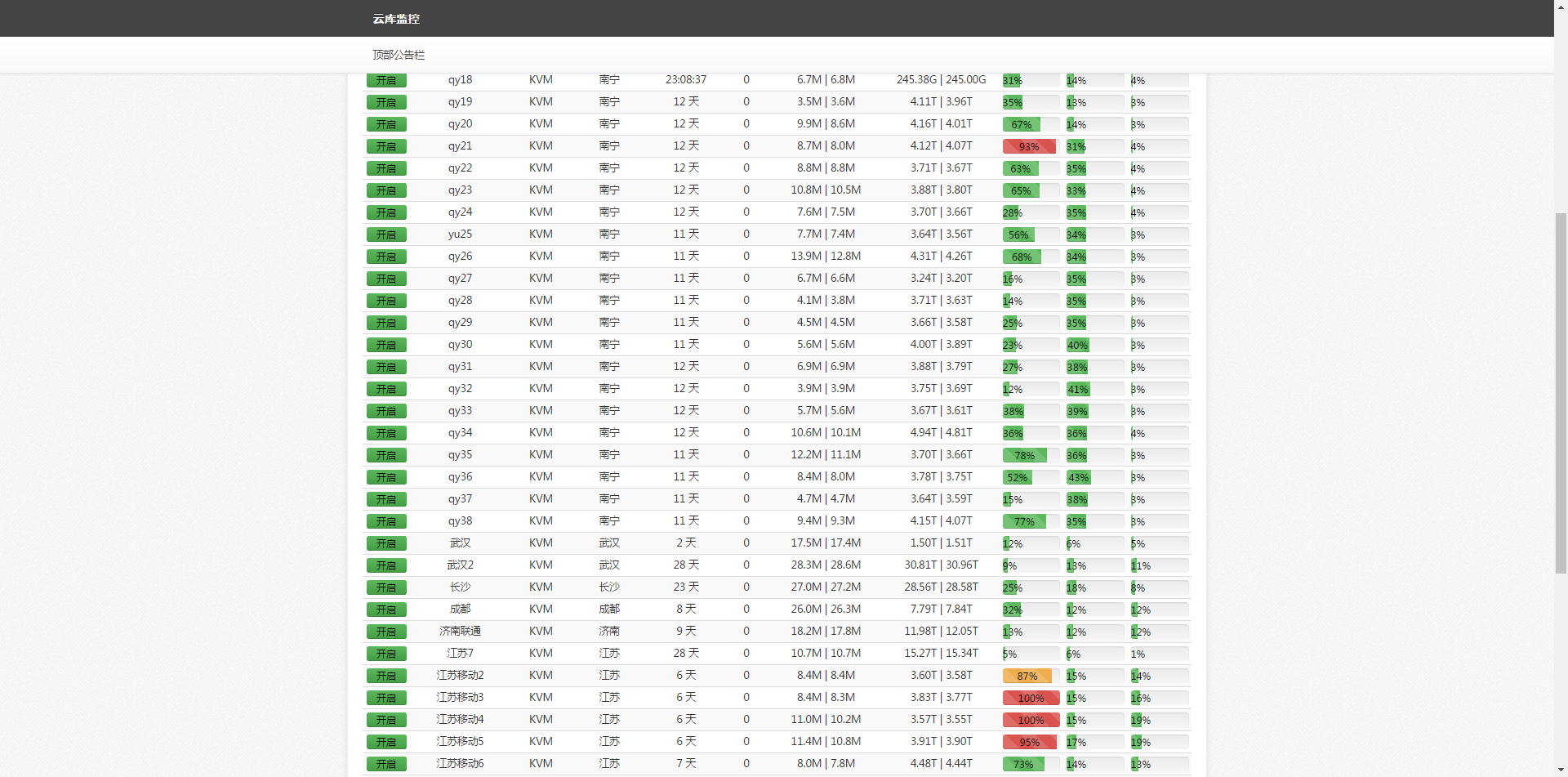Click the 23 天 uptime in 长沙 row

point(686,587)
